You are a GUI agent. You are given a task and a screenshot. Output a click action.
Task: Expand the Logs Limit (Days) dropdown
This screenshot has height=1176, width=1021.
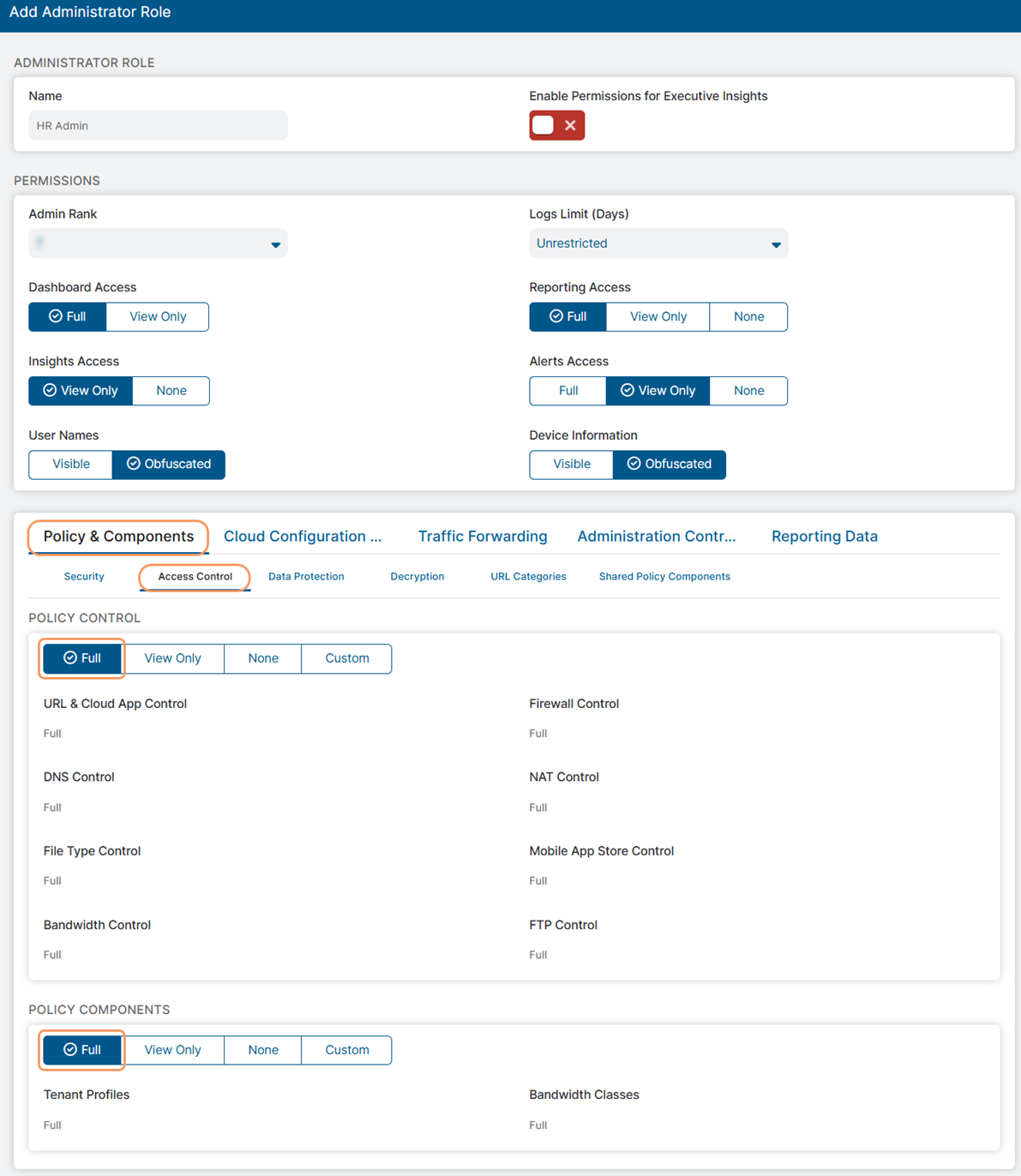pyautogui.click(x=658, y=243)
